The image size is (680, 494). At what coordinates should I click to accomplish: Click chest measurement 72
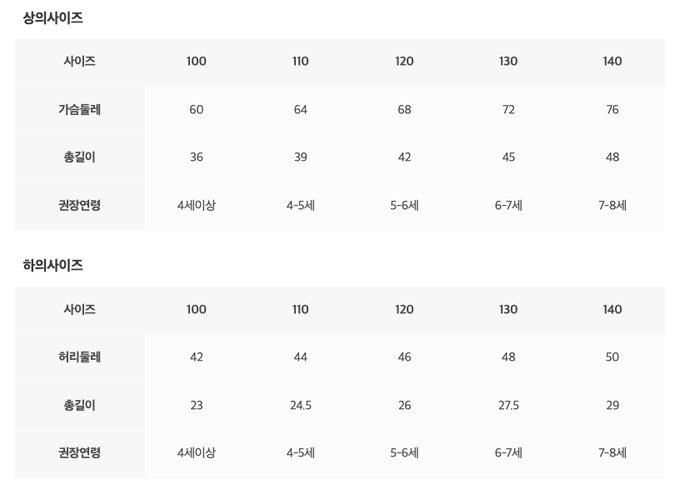pos(508,109)
